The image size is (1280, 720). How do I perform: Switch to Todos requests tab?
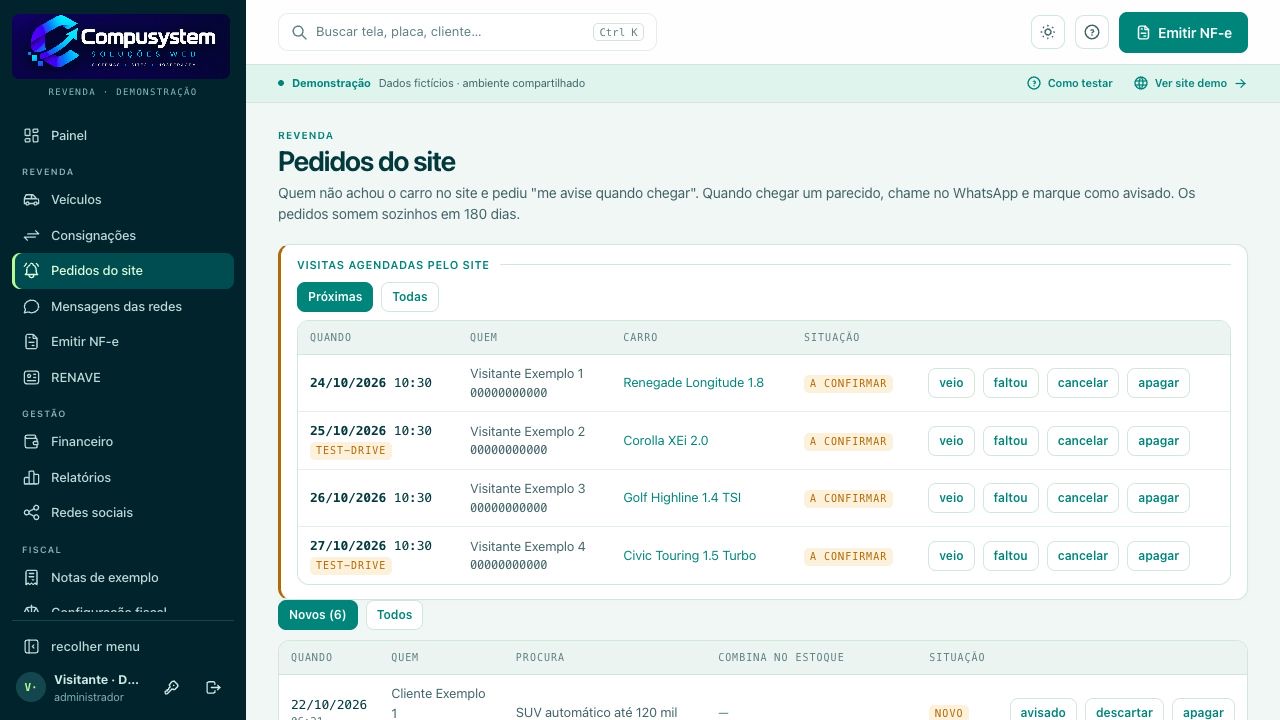pyautogui.click(x=394, y=615)
